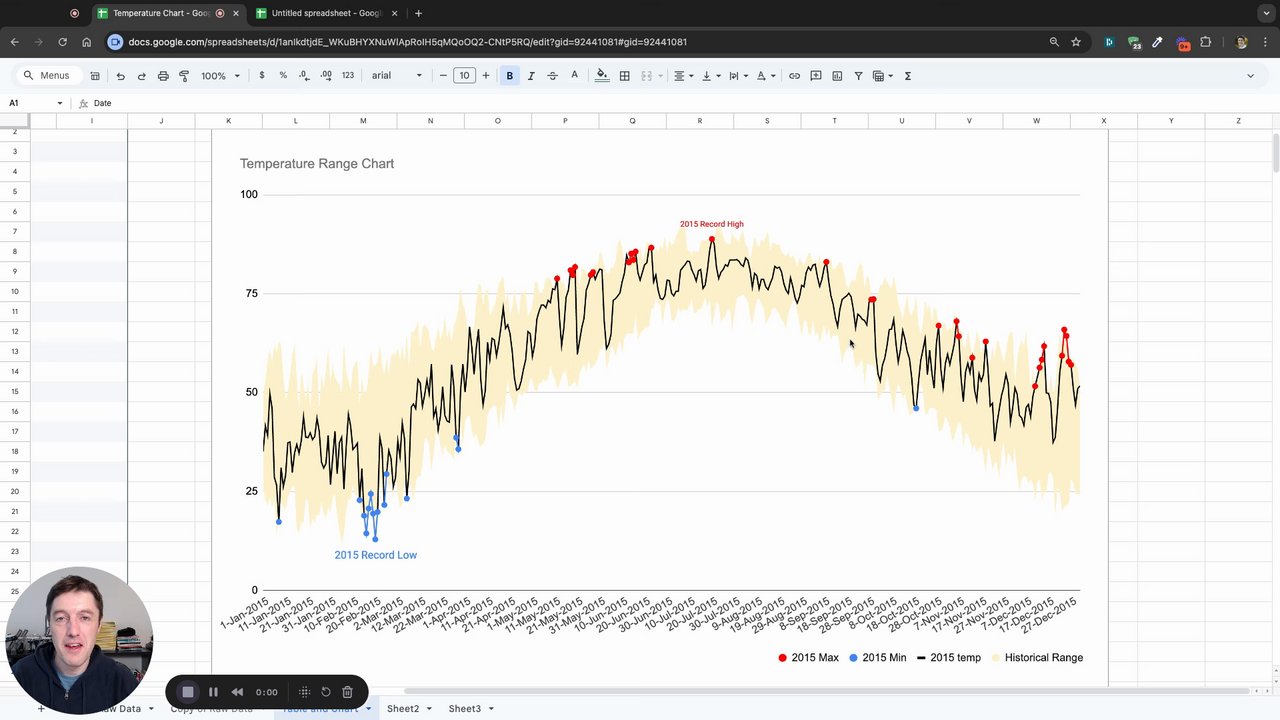Increase font size with plus button
The image size is (1280, 720).
pos(486,76)
